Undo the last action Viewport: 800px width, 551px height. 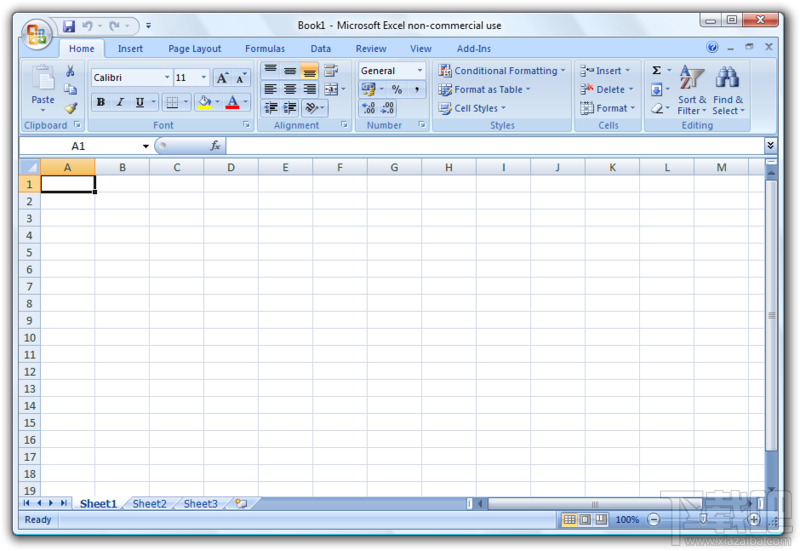88,26
